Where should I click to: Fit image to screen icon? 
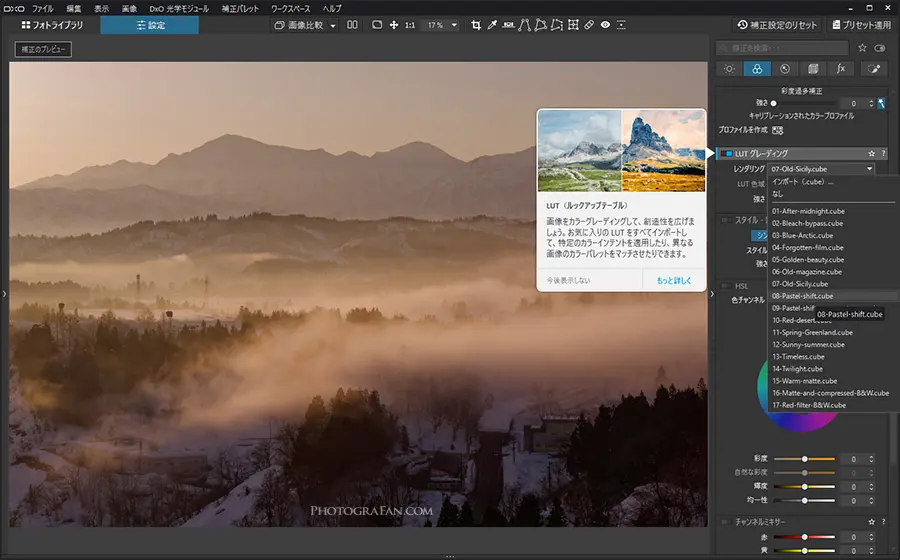coord(377,25)
